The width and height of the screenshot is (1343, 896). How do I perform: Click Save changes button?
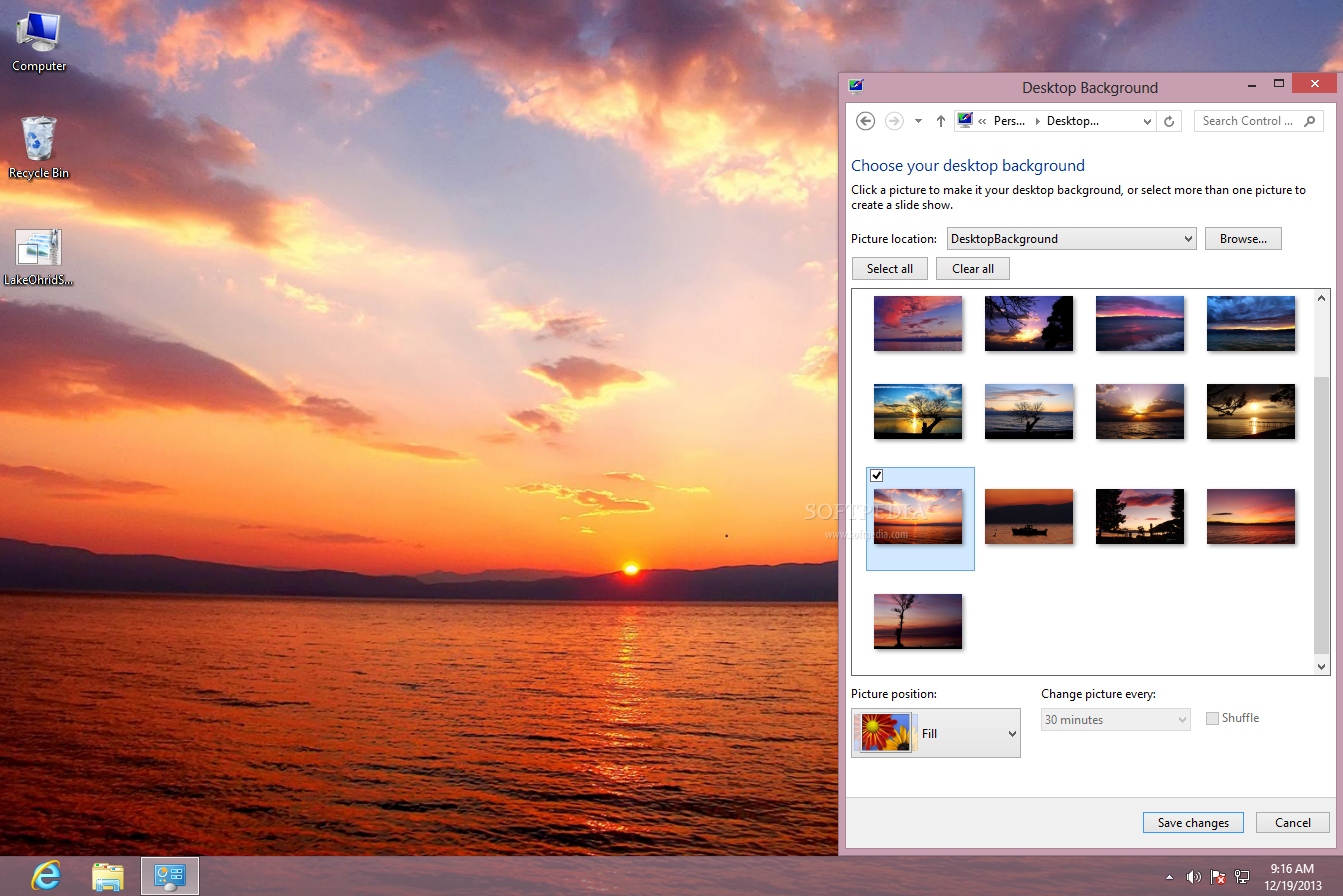1192,822
